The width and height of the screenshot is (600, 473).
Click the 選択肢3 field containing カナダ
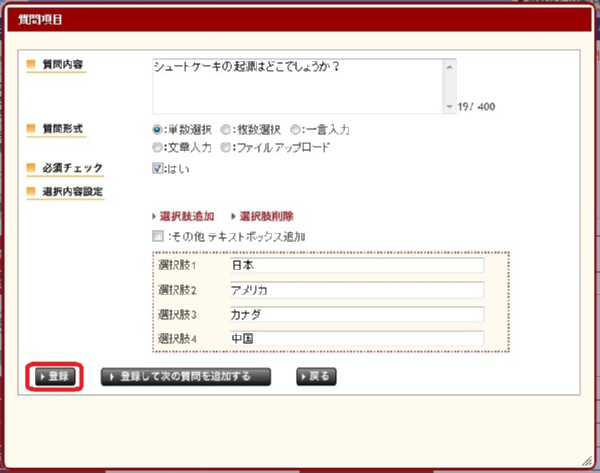coord(354,314)
